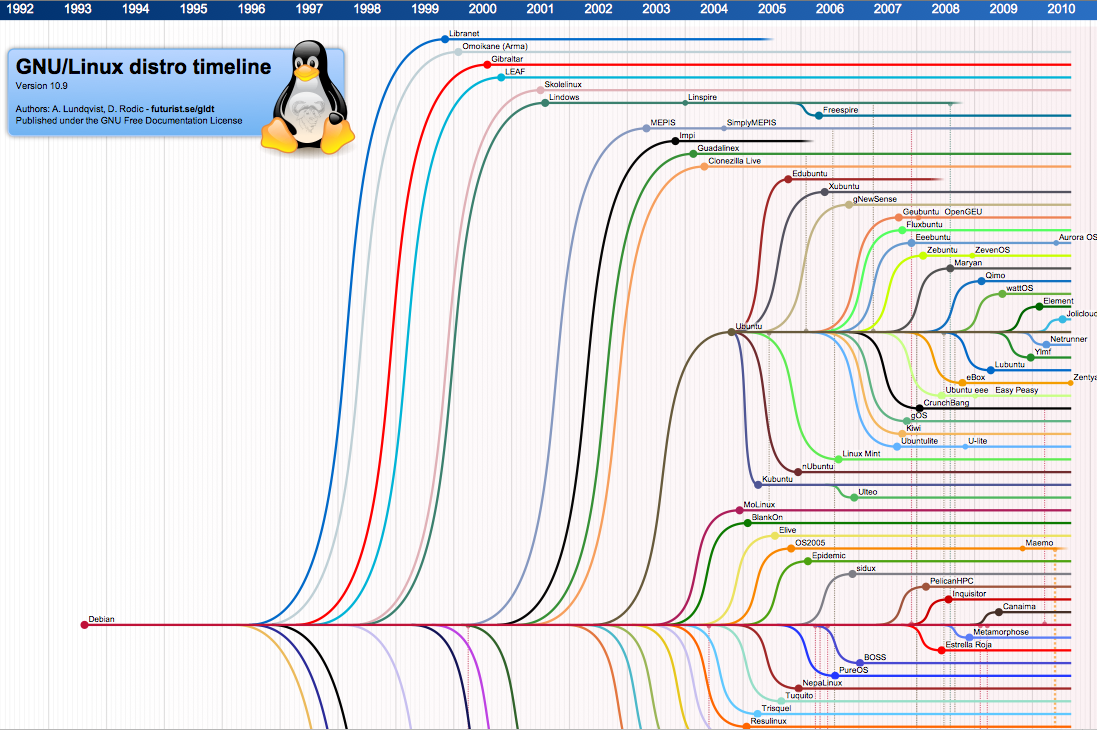Click the Freespire node
This screenshot has height=730, width=1097.
[x=819, y=115]
